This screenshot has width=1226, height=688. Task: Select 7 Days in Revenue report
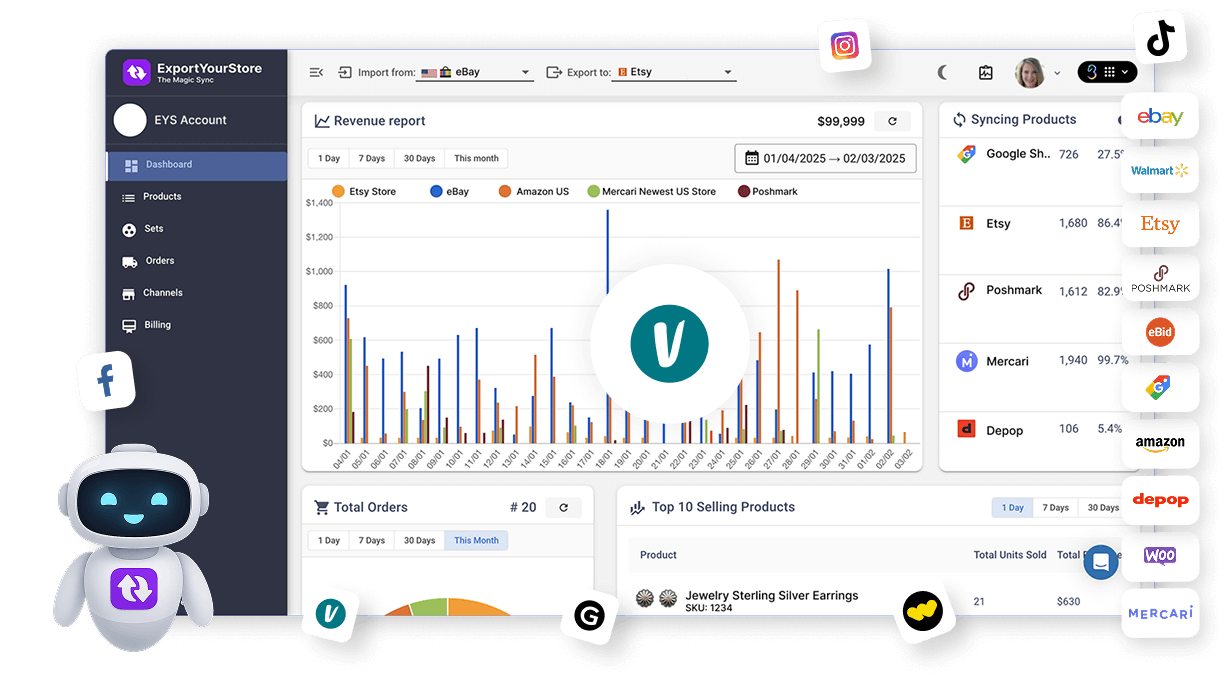(x=372, y=158)
